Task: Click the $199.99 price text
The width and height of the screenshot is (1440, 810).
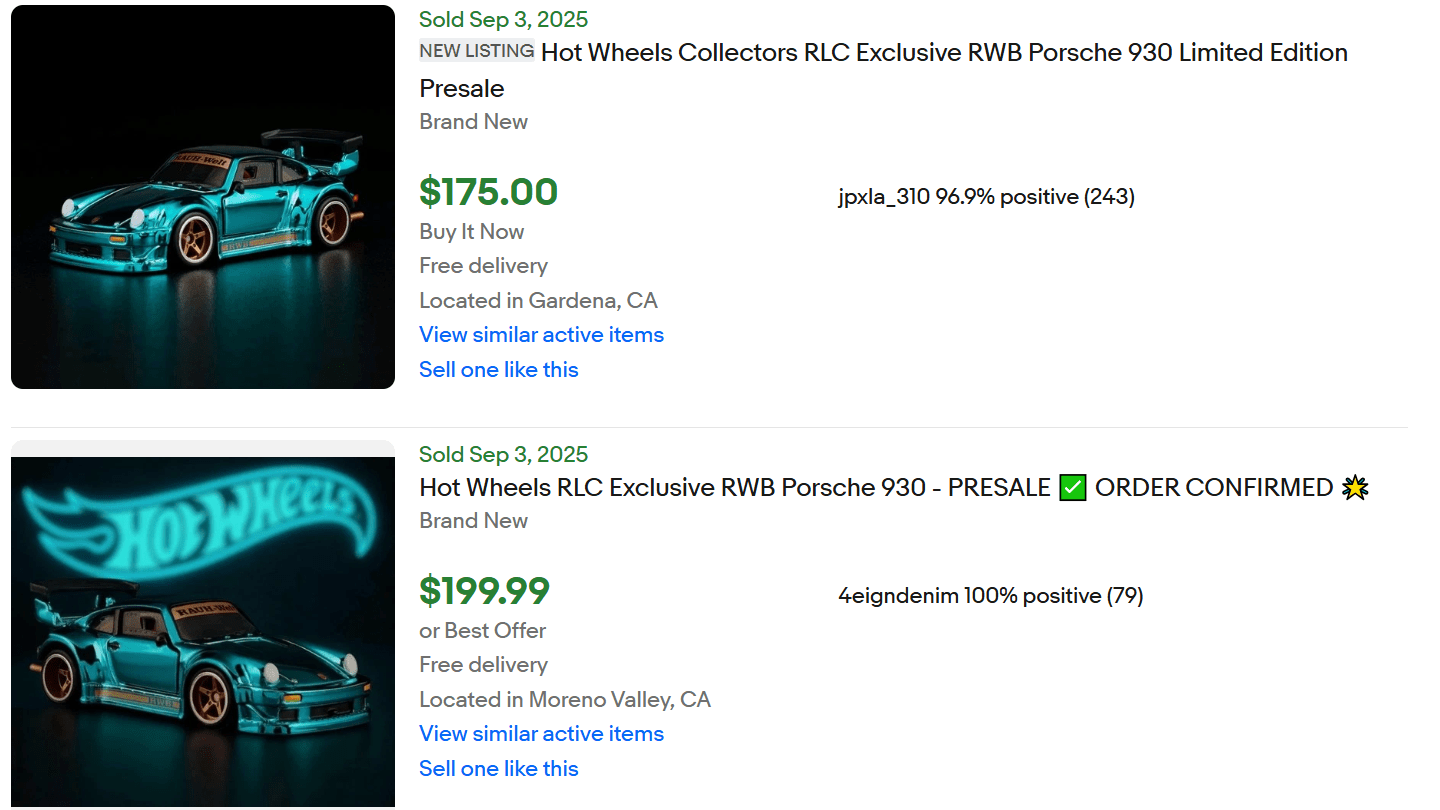Action: pyautogui.click(x=485, y=591)
